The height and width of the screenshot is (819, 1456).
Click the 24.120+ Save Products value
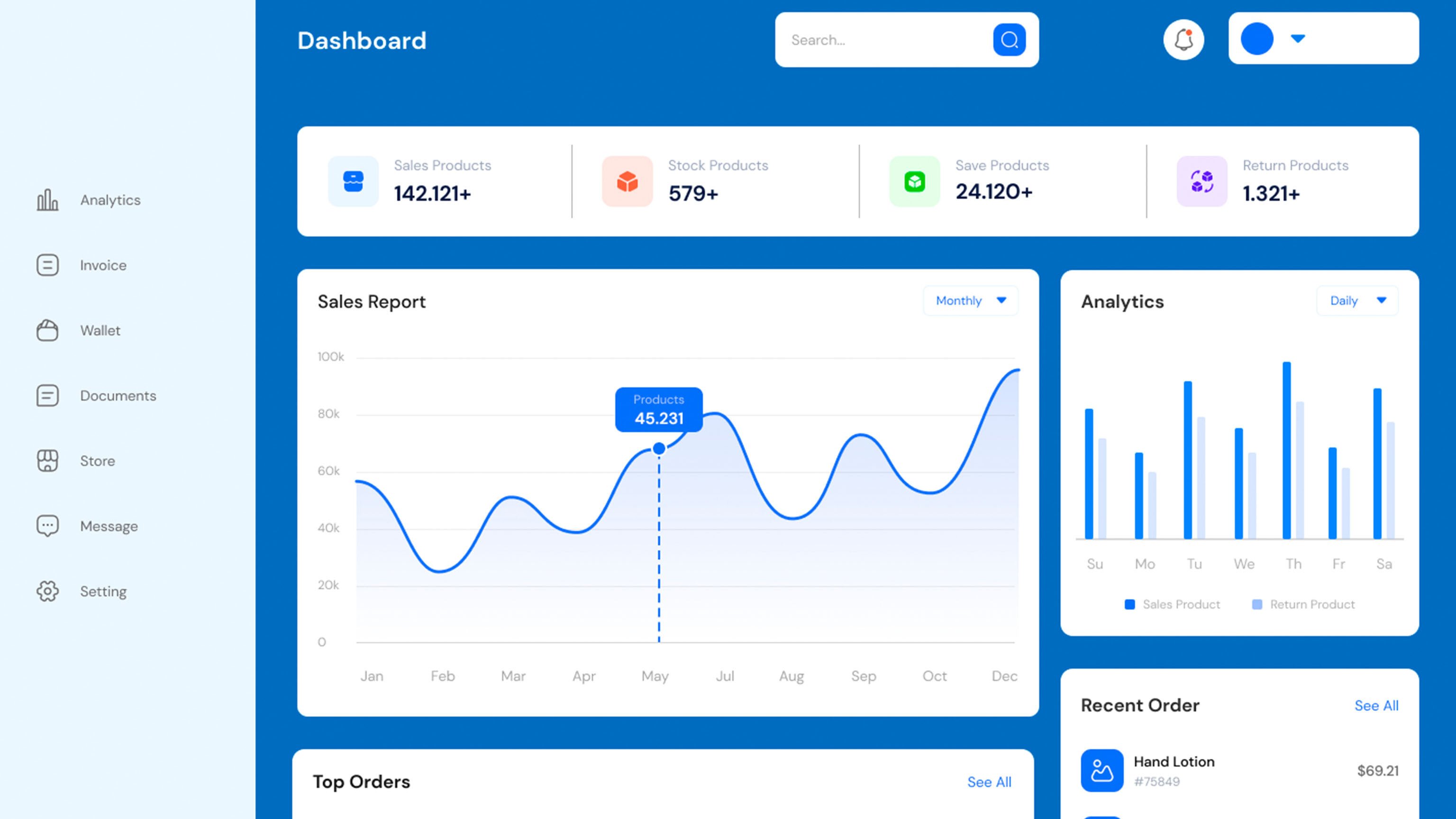click(x=994, y=191)
